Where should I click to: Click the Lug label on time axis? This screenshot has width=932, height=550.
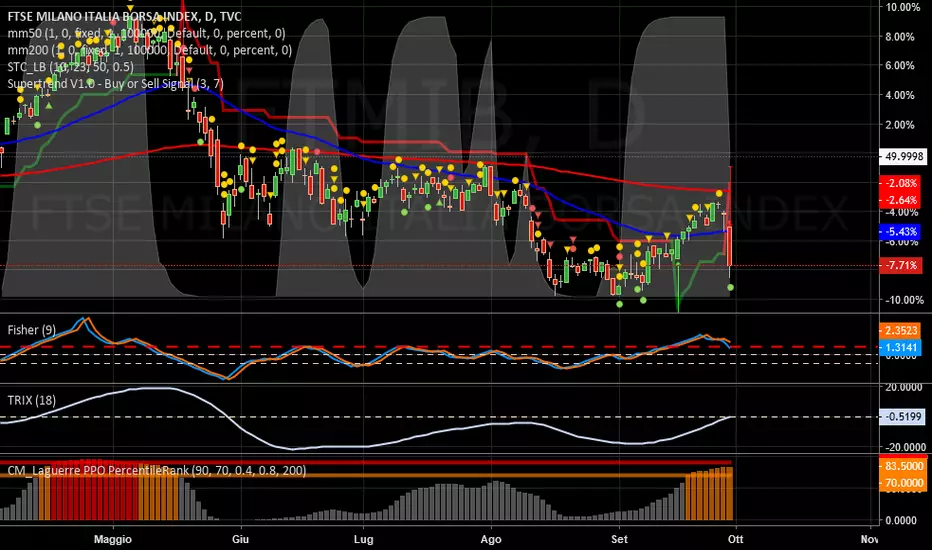click(364, 539)
